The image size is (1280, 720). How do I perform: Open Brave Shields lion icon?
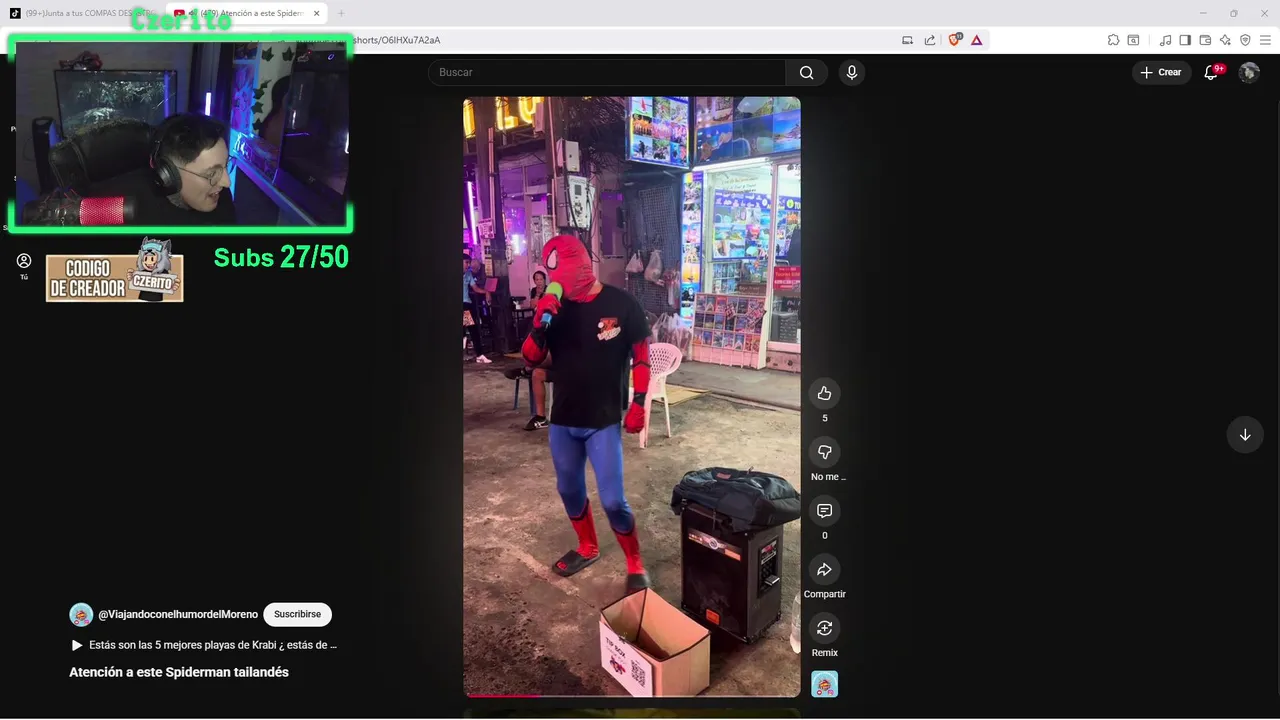click(954, 40)
